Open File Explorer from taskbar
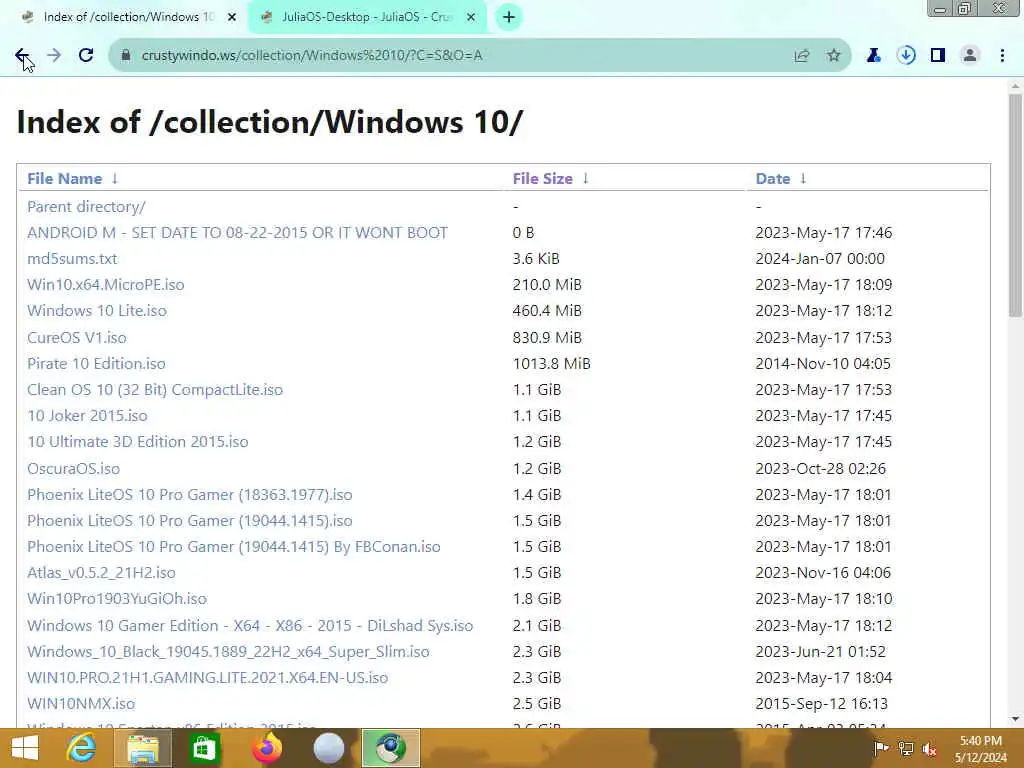The width and height of the screenshot is (1024, 768). click(x=142, y=748)
